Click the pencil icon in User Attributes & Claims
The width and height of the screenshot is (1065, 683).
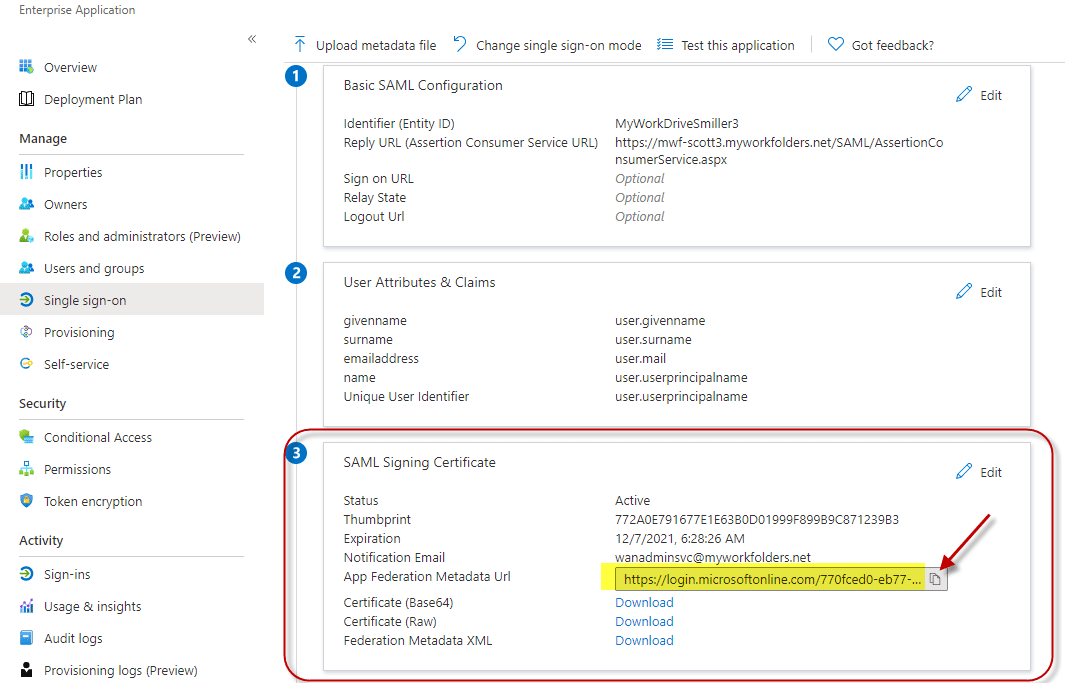point(964,292)
